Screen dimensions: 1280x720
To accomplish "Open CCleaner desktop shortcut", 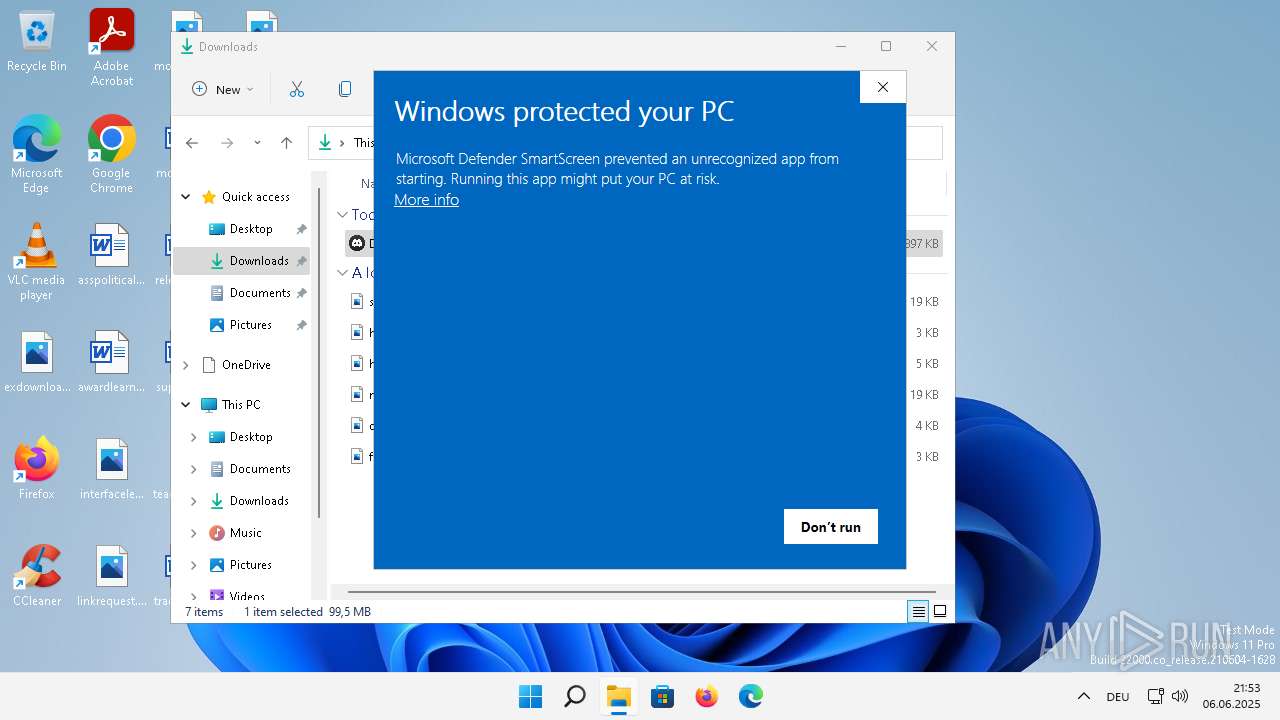I will [x=37, y=575].
